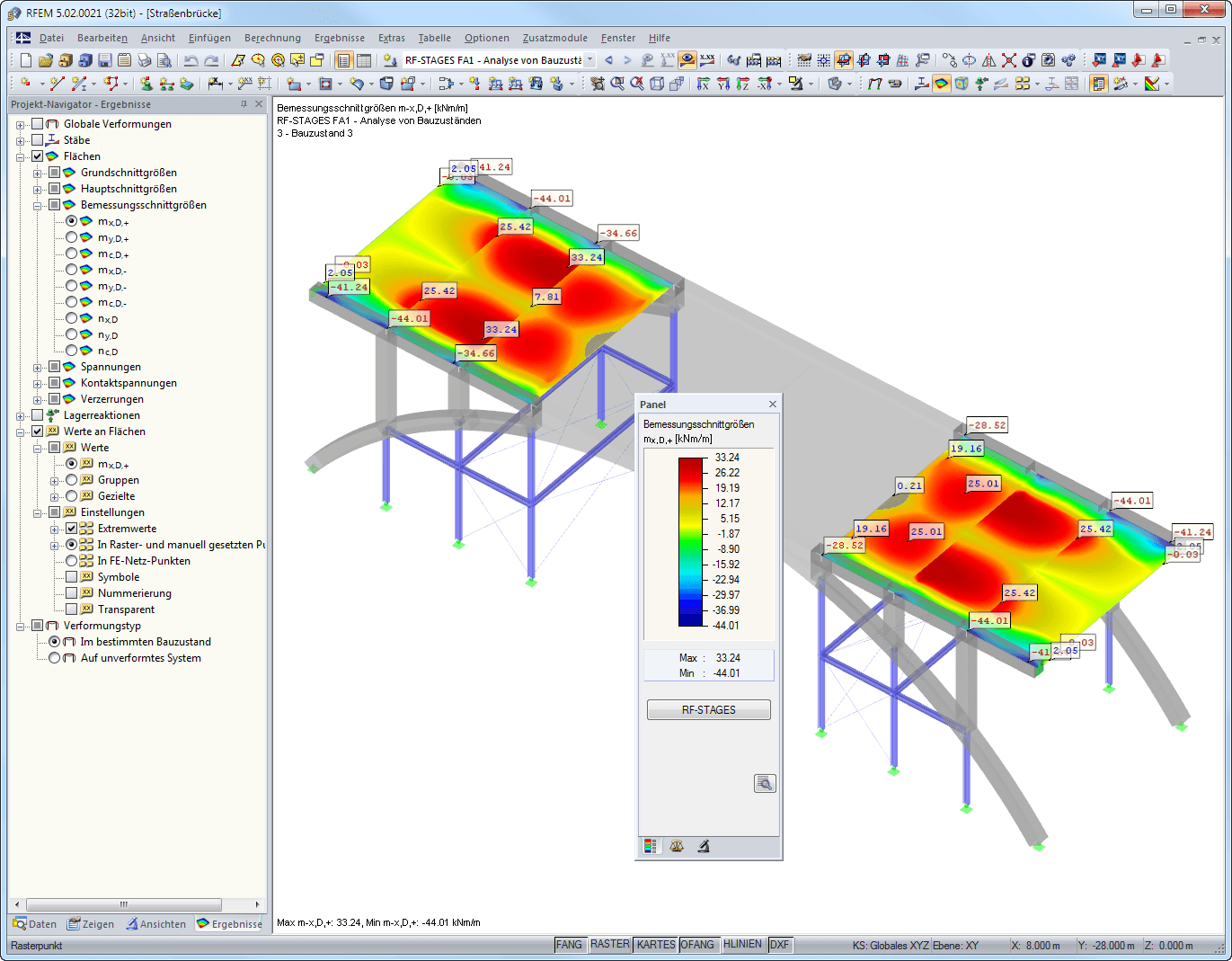Enable the Symbole checkbox

[x=71, y=577]
